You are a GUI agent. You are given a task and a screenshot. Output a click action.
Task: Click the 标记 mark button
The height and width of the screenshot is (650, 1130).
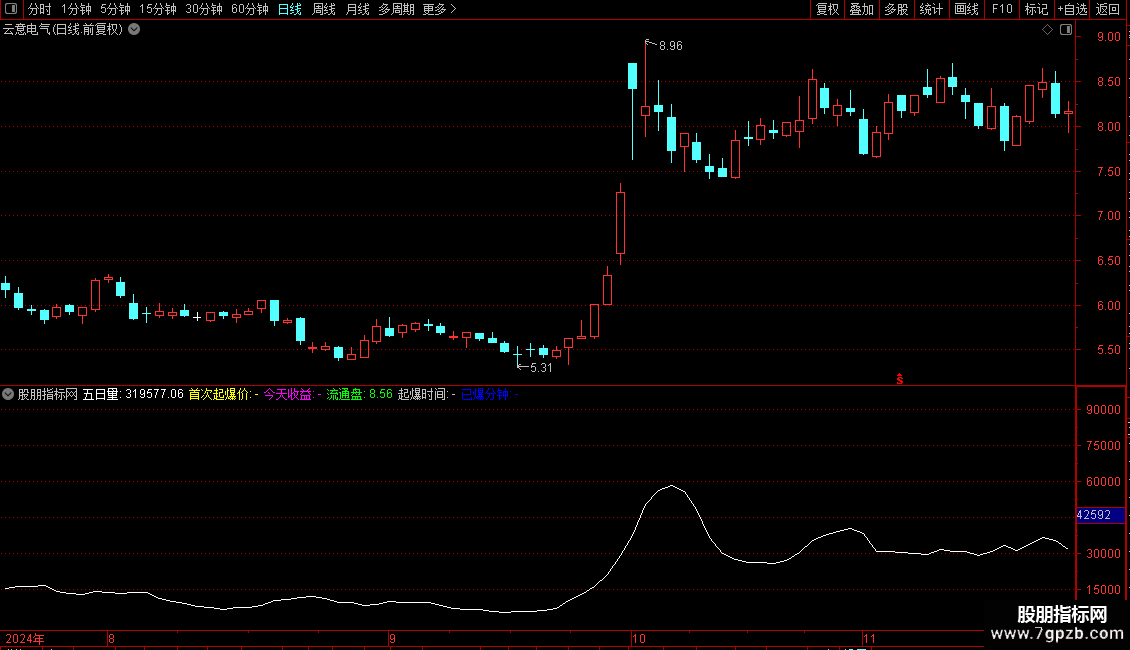[x=1036, y=9]
